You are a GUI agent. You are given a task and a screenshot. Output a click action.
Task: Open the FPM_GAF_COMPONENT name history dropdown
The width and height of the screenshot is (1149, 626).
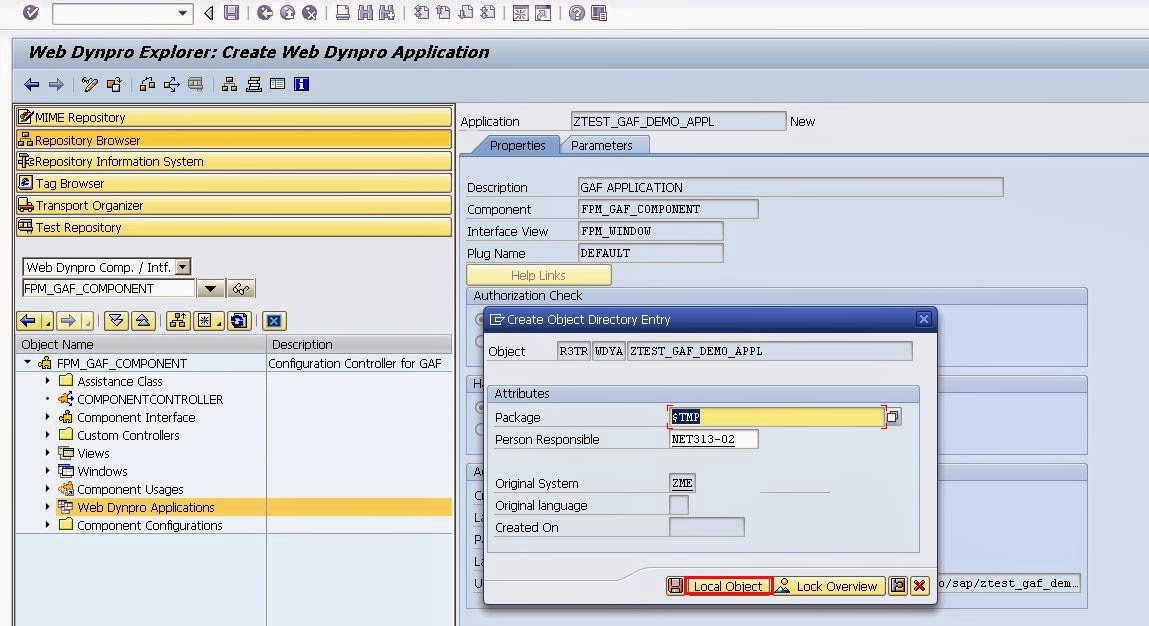(210, 289)
